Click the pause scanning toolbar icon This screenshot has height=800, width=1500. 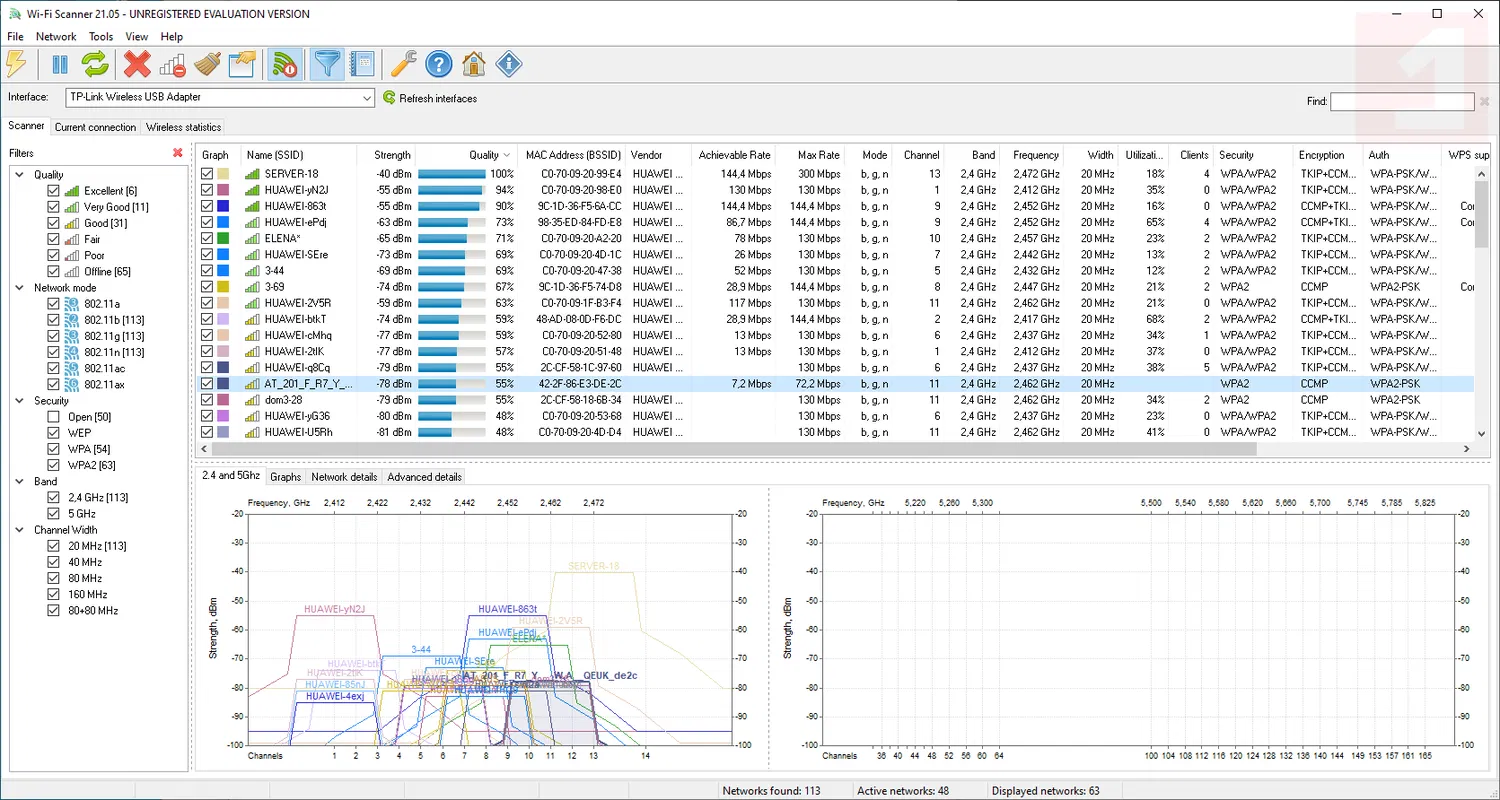[x=60, y=65]
